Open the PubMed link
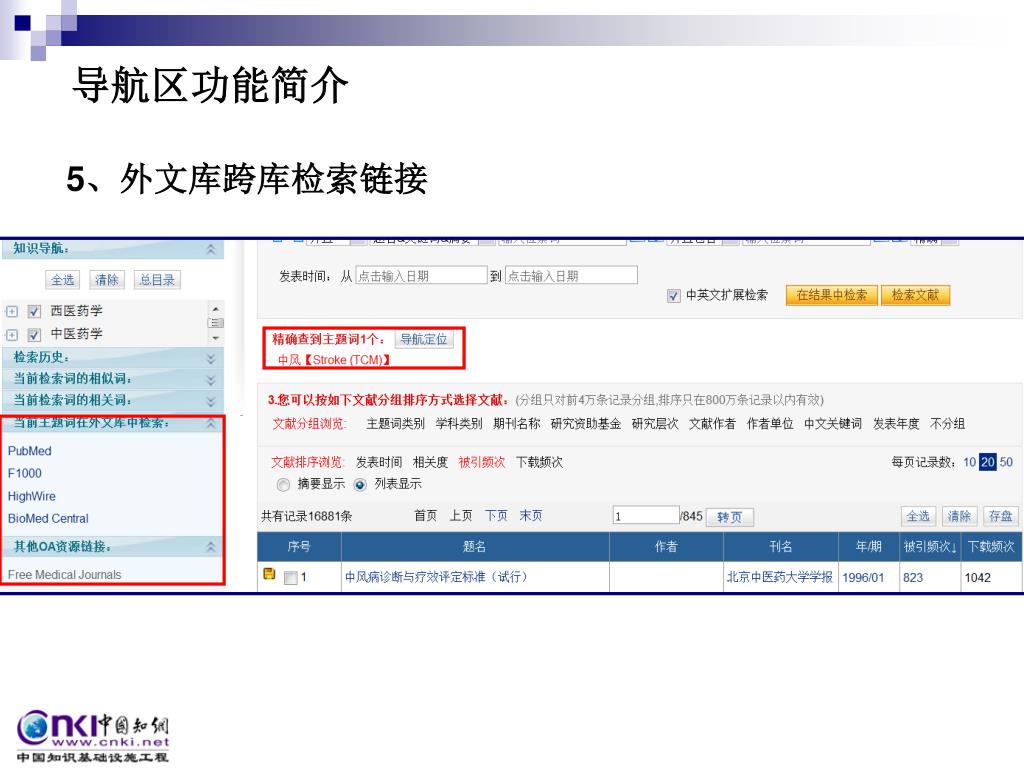 coord(30,451)
